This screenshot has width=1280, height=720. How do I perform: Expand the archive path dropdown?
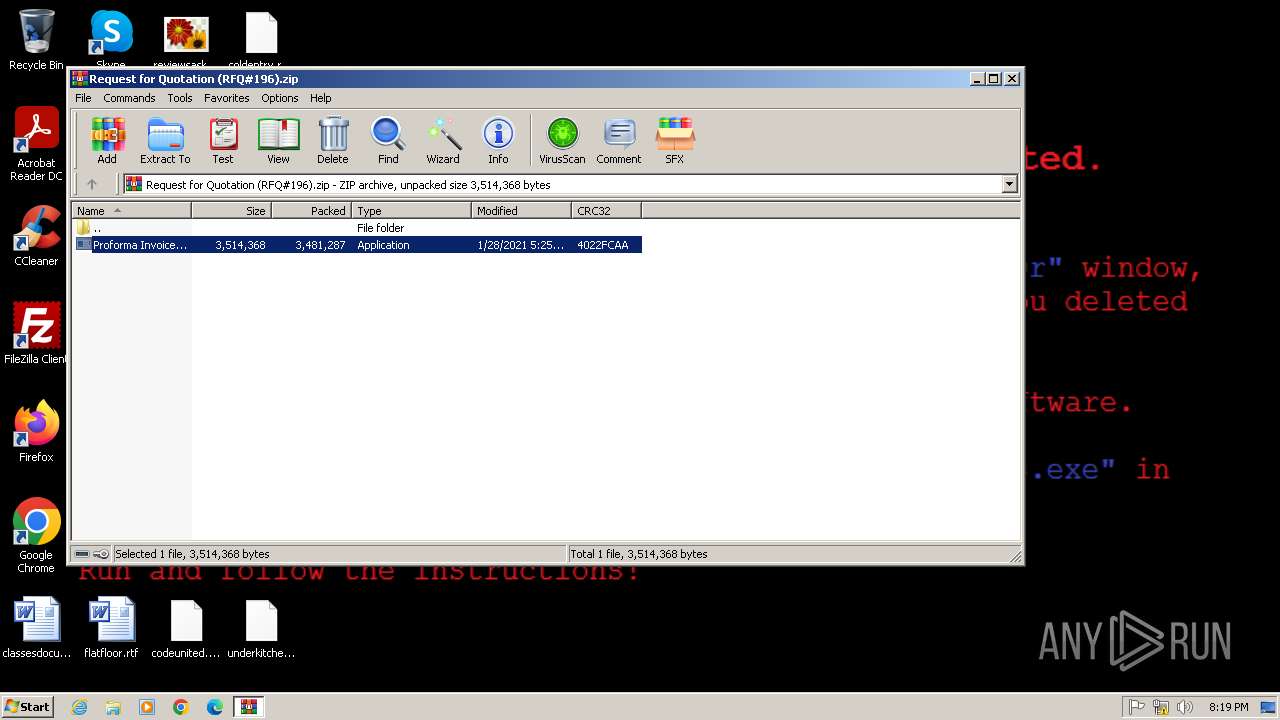(1009, 184)
